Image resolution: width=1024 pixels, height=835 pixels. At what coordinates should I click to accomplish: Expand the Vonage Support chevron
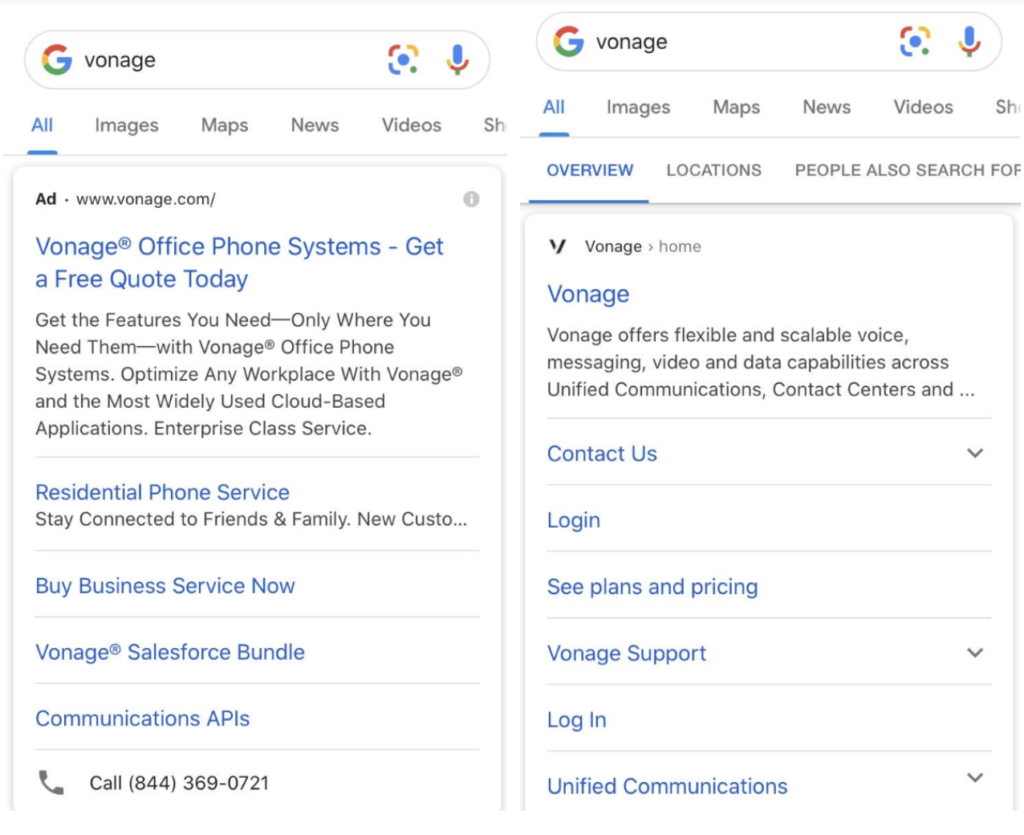tap(974, 653)
